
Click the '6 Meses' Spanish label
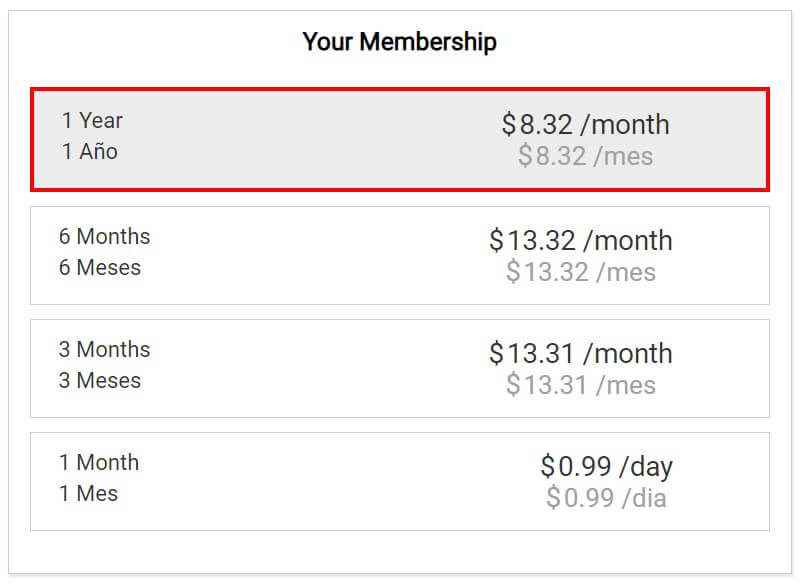click(100, 267)
